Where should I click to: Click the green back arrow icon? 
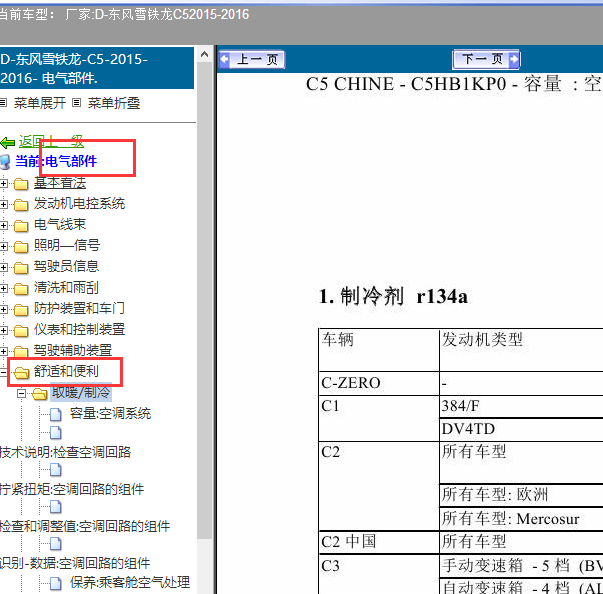(8, 143)
